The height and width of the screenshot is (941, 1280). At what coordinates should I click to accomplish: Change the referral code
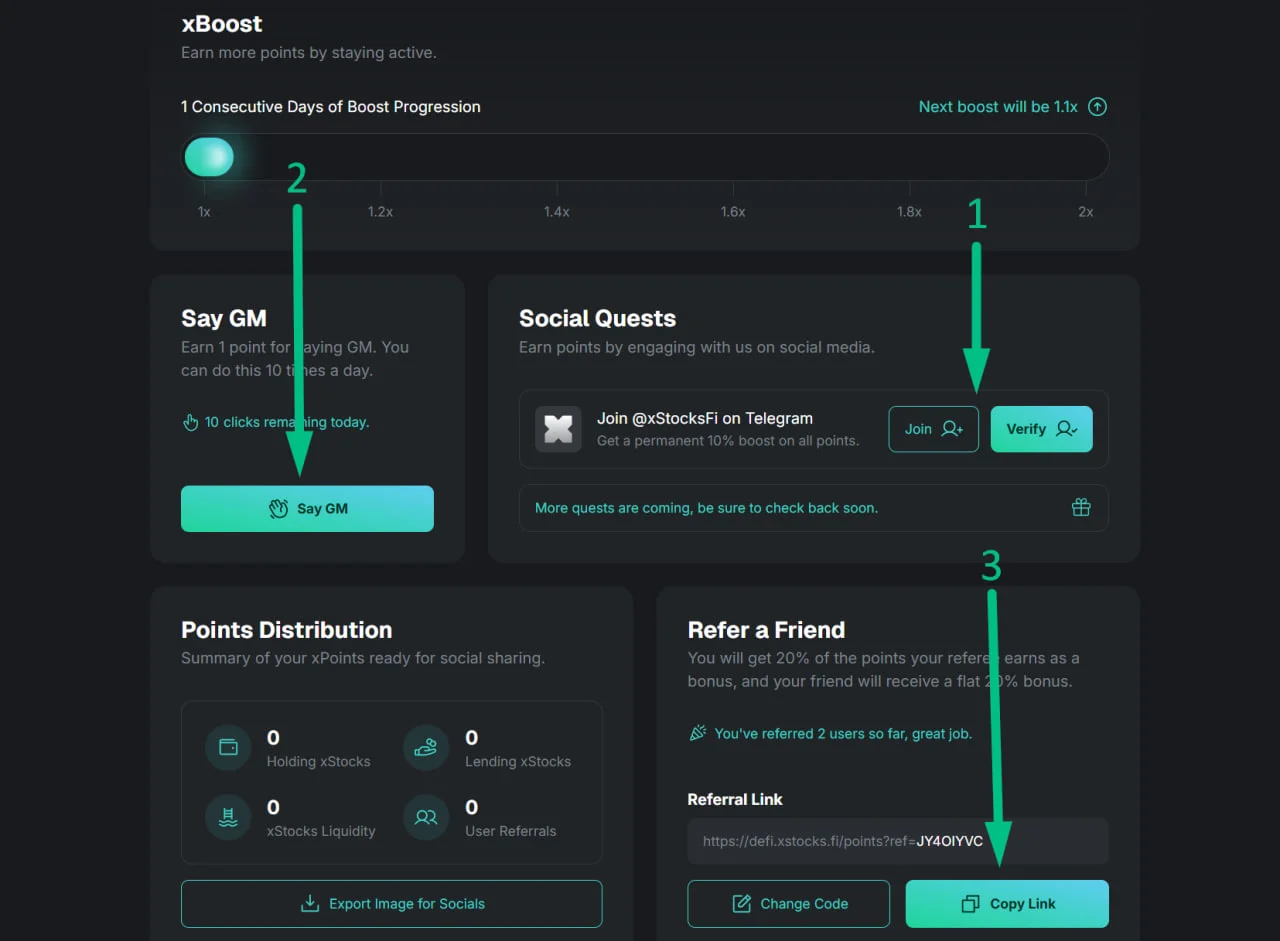788,904
